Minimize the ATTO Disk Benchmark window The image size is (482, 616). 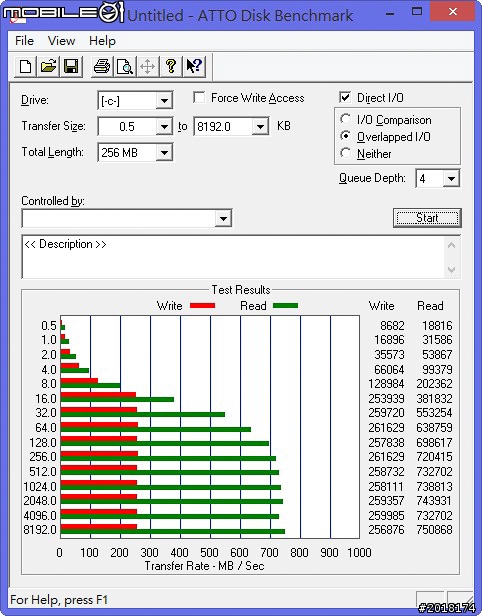[390, 13]
